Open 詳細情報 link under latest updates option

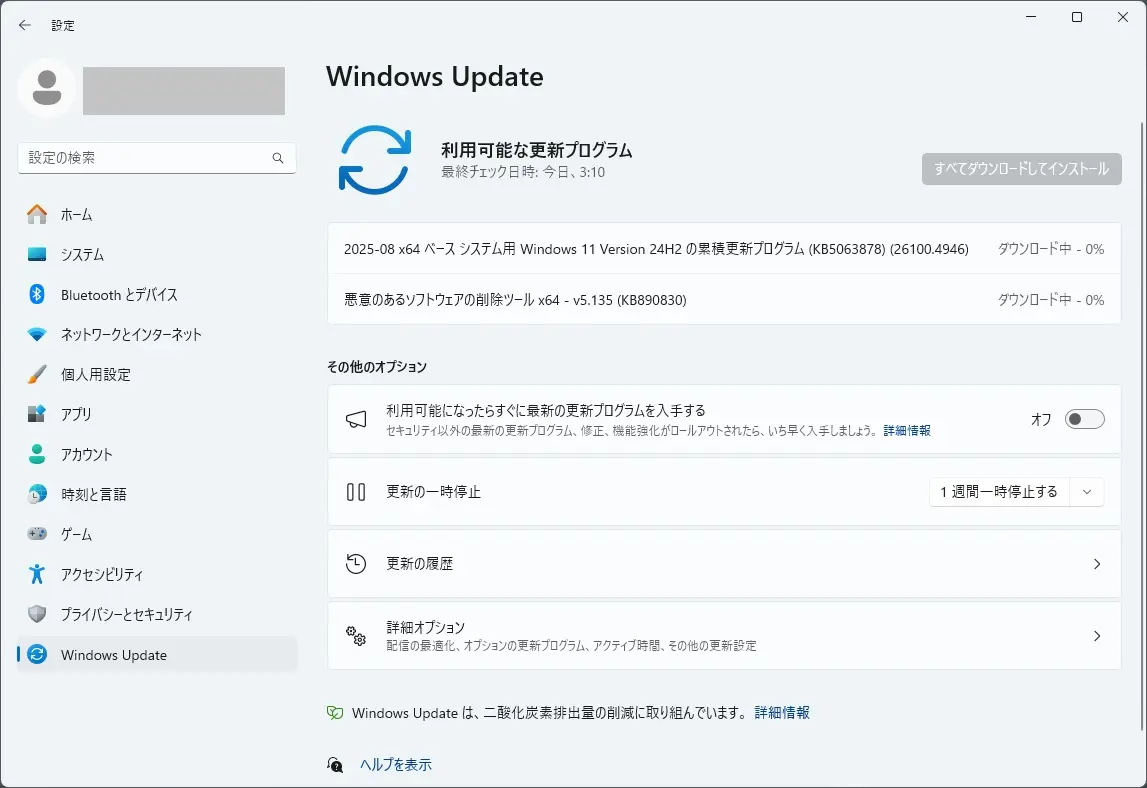(907, 430)
